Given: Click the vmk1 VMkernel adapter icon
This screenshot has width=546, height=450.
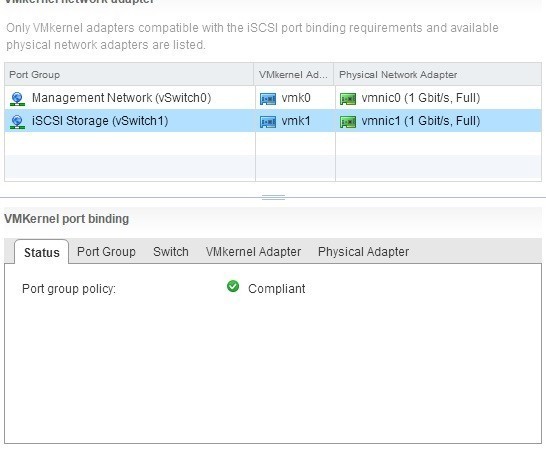Looking at the screenshot, I should (x=268, y=122).
